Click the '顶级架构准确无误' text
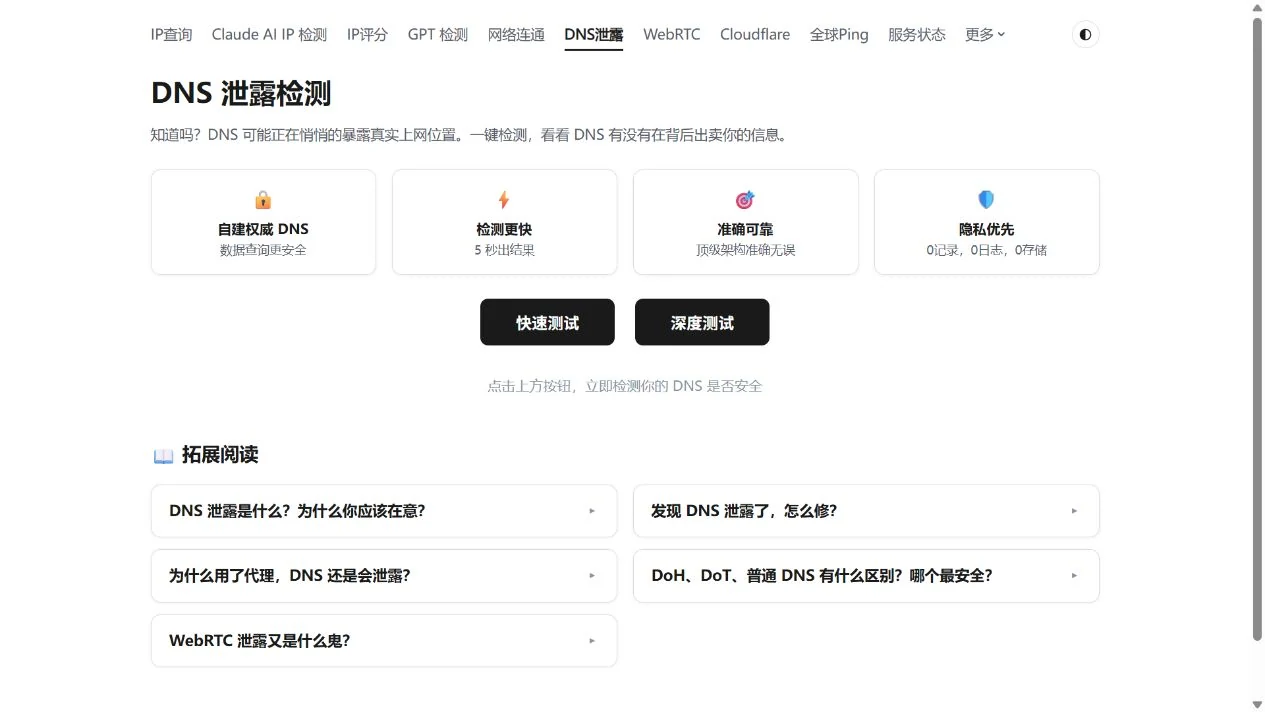Image resolution: width=1265 pixels, height=712 pixels. [745, 250]
